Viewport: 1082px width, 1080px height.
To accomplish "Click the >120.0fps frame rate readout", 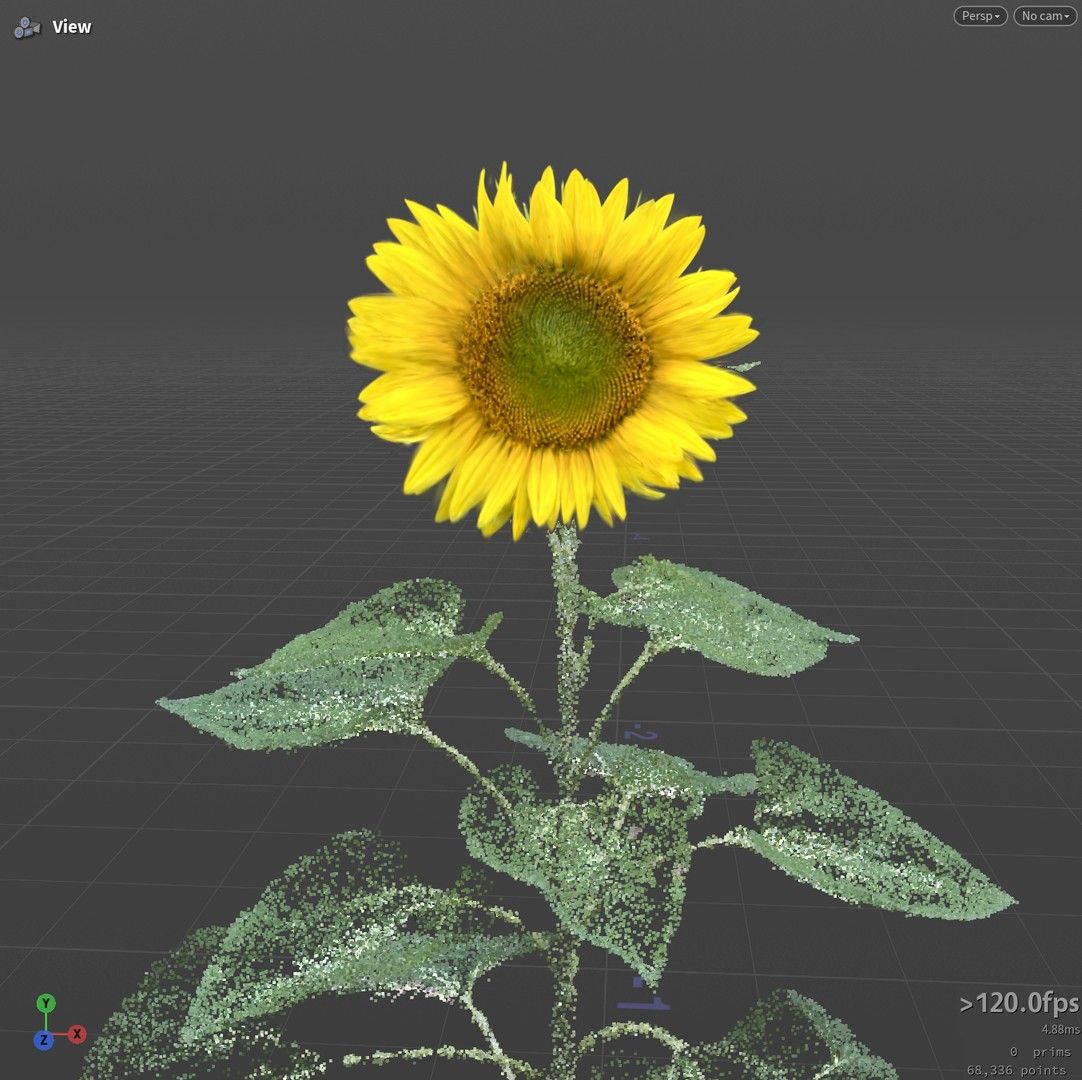I will coord(1019,1003).
